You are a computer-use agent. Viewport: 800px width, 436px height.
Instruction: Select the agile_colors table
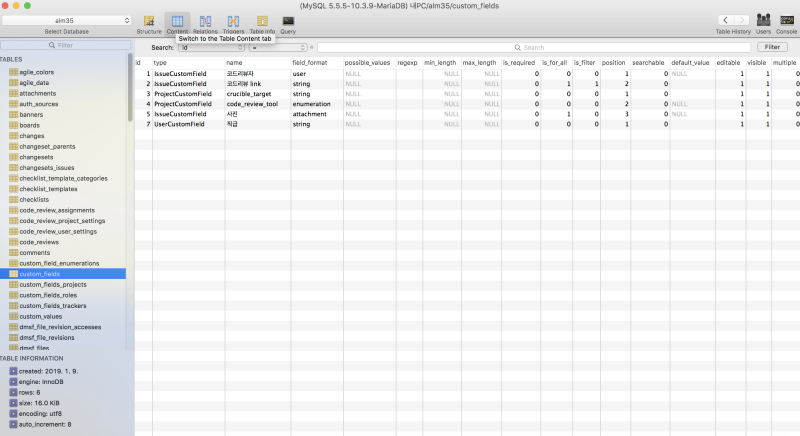coord(37,72)
